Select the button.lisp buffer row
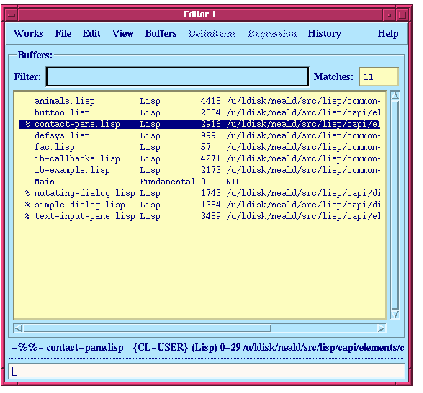 (x=199, y=112)
